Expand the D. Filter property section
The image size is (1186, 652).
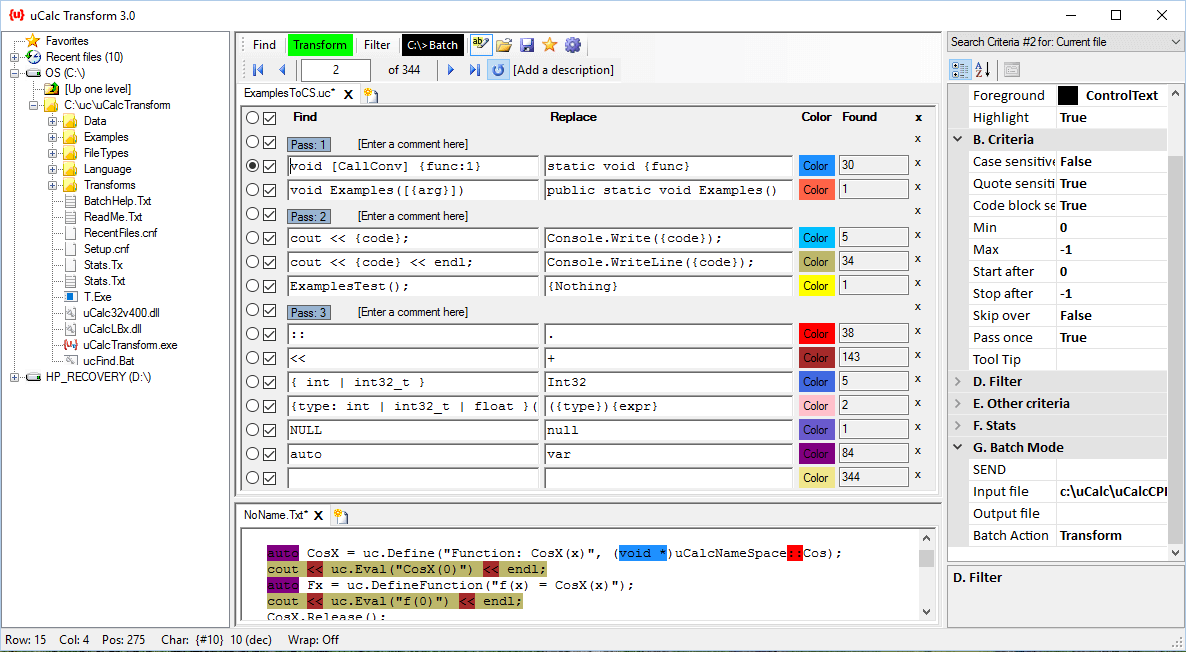pos(959,382)
